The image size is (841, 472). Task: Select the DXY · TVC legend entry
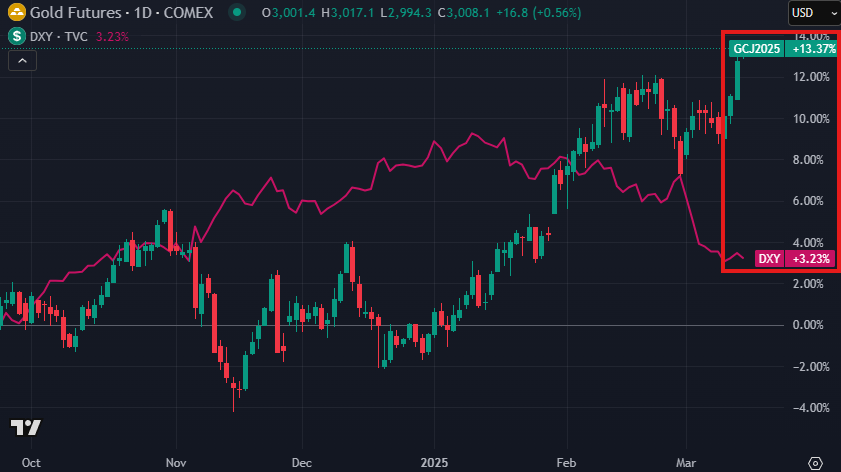coord(61,35)
